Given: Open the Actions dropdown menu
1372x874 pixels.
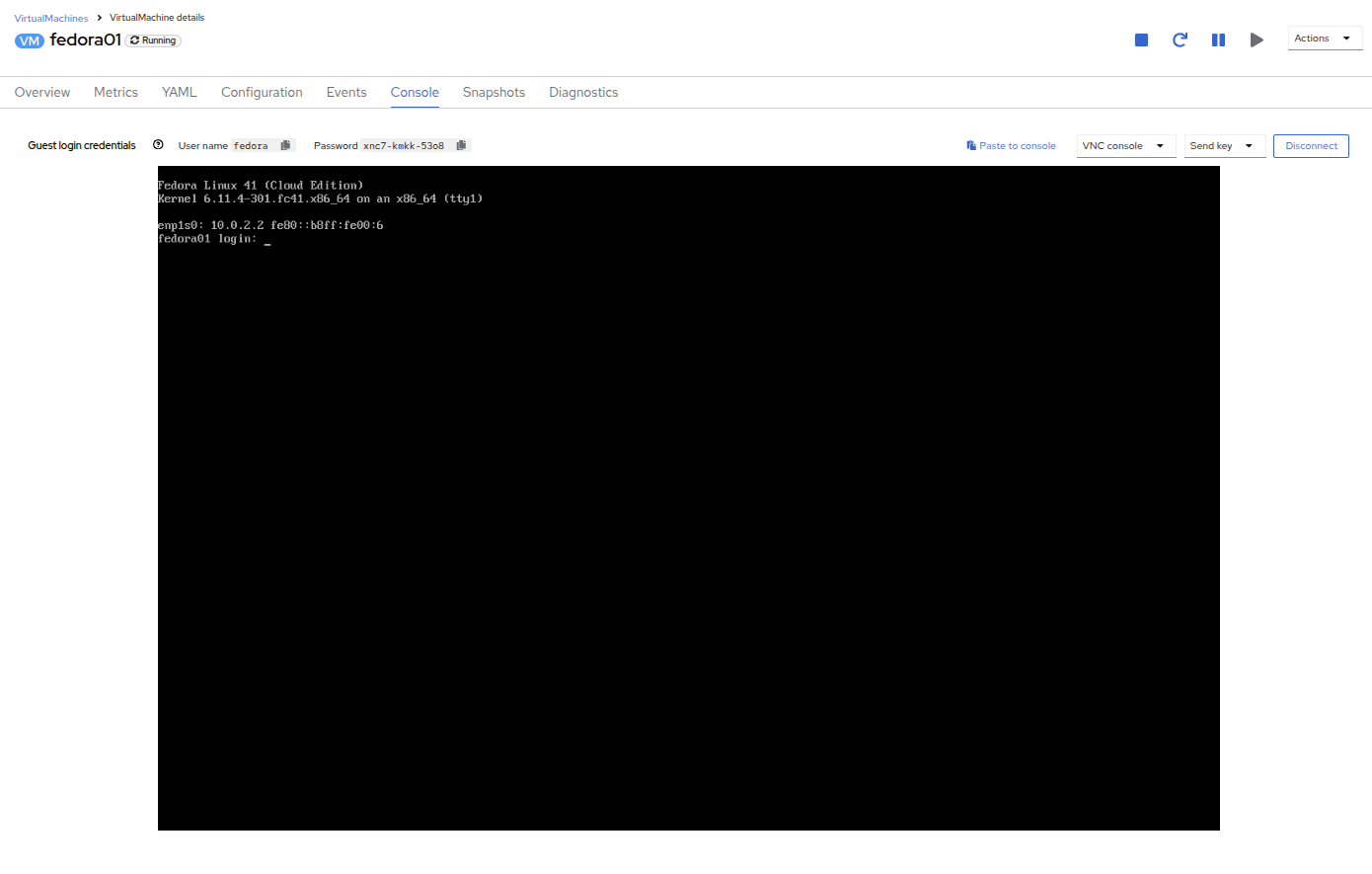Looking at the screenshot, I should pyautogui.click(x=1324, y=39).
